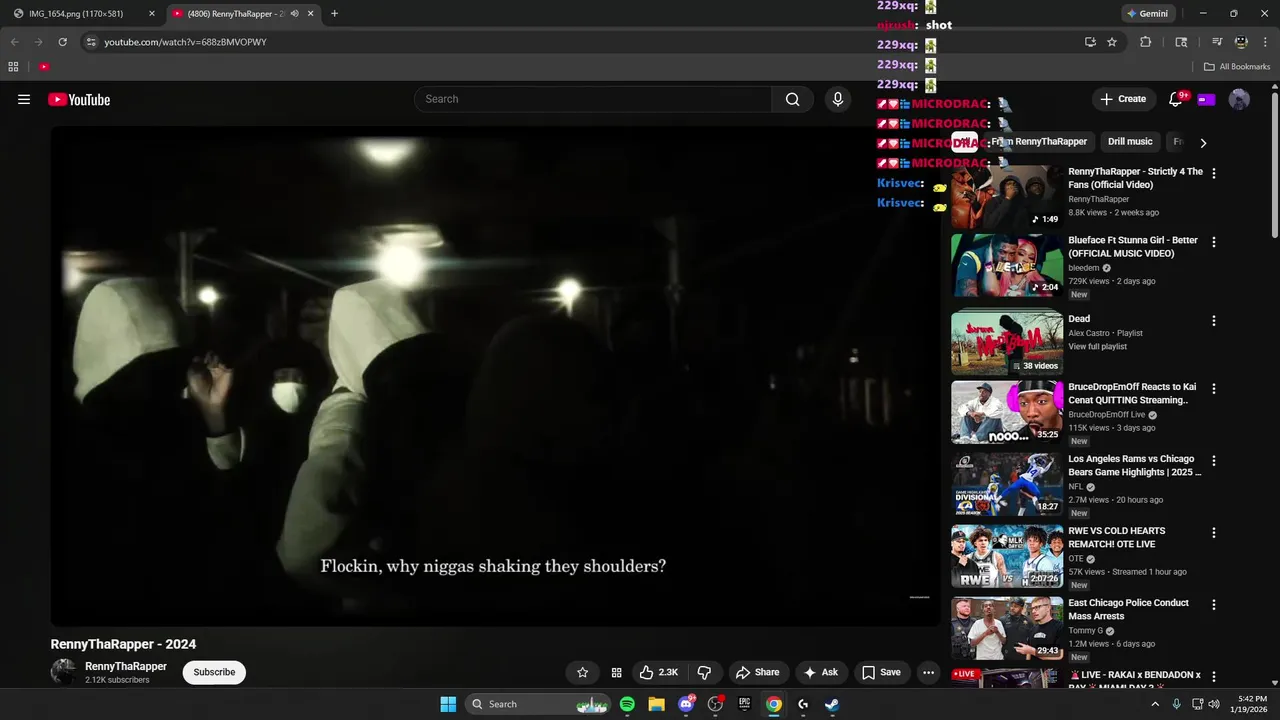
Task: Start voice search with the microphone icon
Action: click(838, 99)
